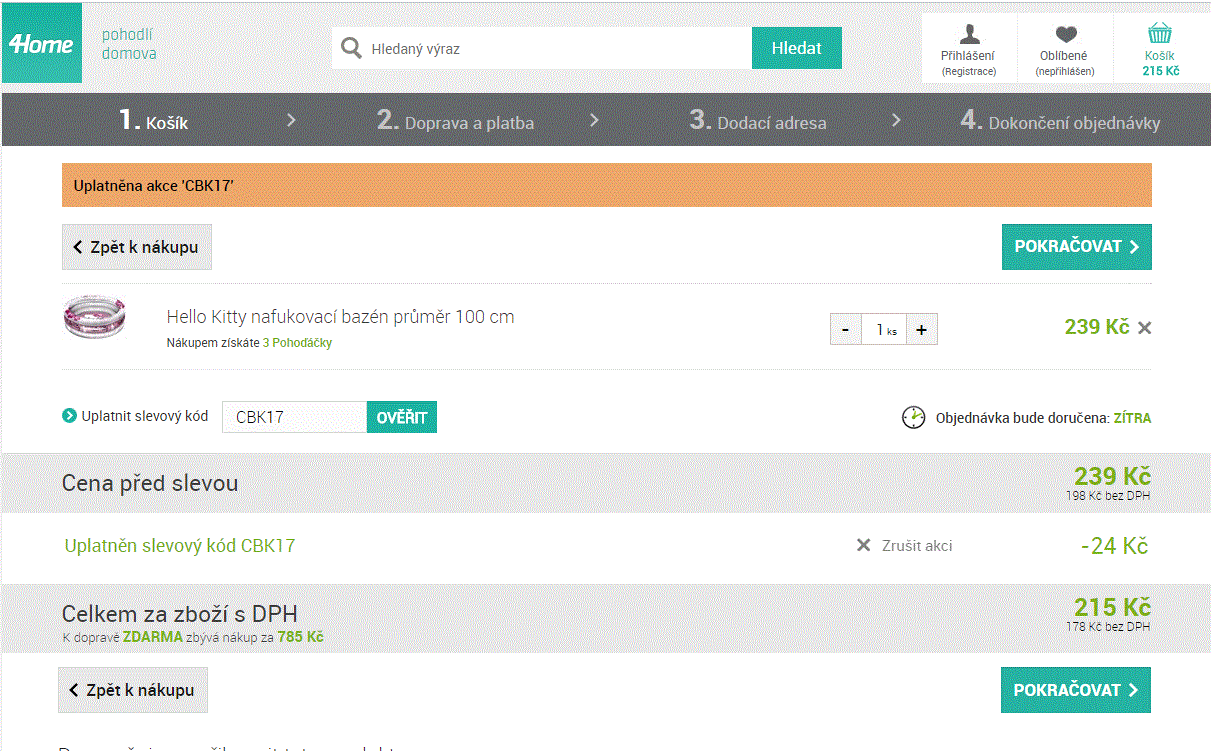Select step 4 Dokončení objednávky

[1060, 121]
